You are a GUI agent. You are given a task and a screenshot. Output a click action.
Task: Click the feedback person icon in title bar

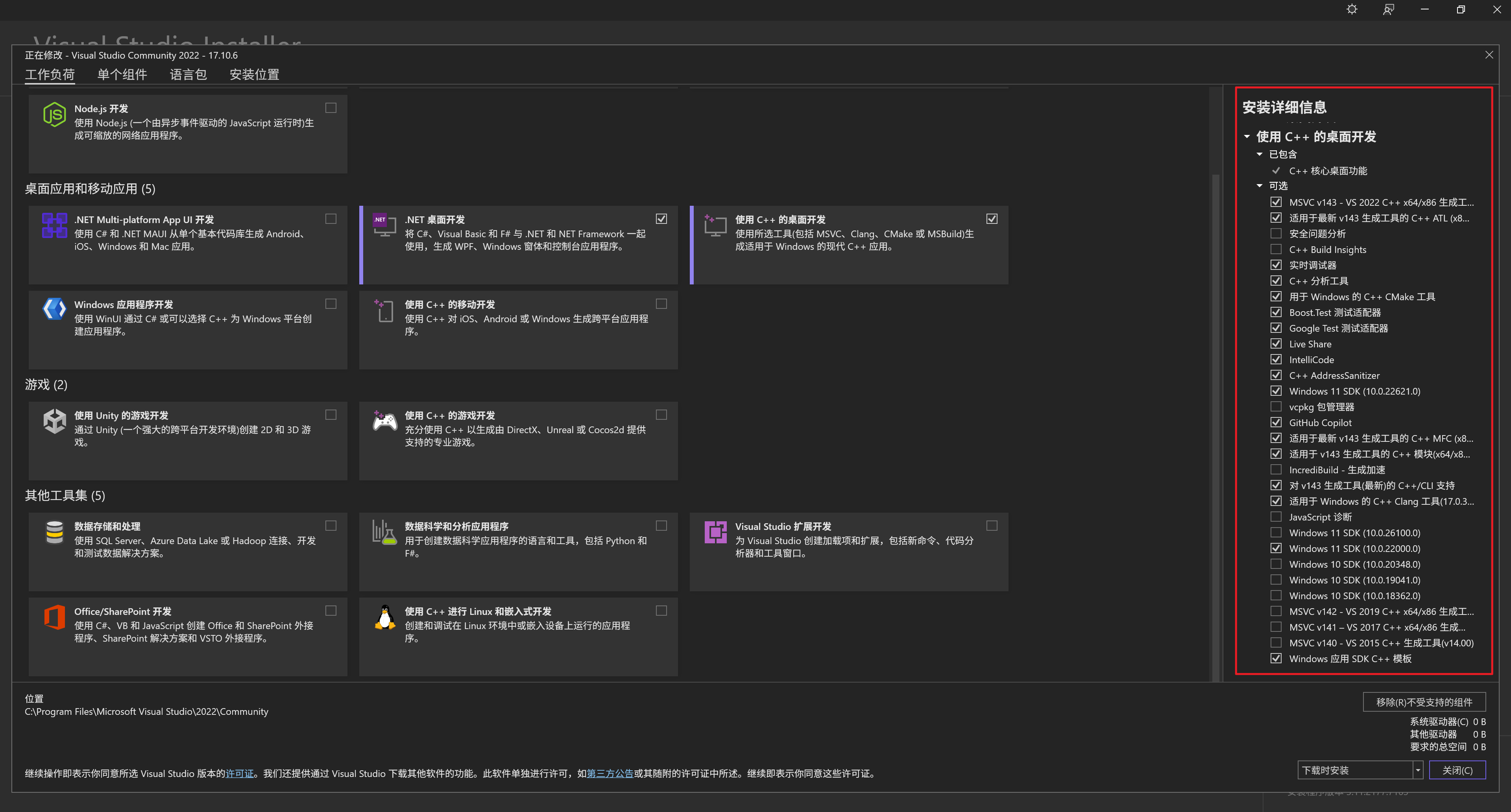1388,9
